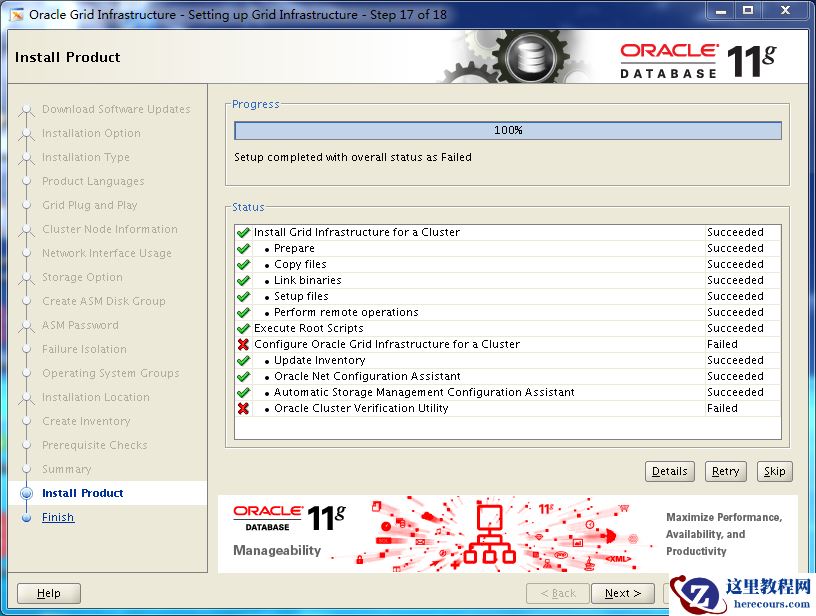The width and height of the screenshot is (816, 616).
Task: Click the Skip button
Action: 774,471
